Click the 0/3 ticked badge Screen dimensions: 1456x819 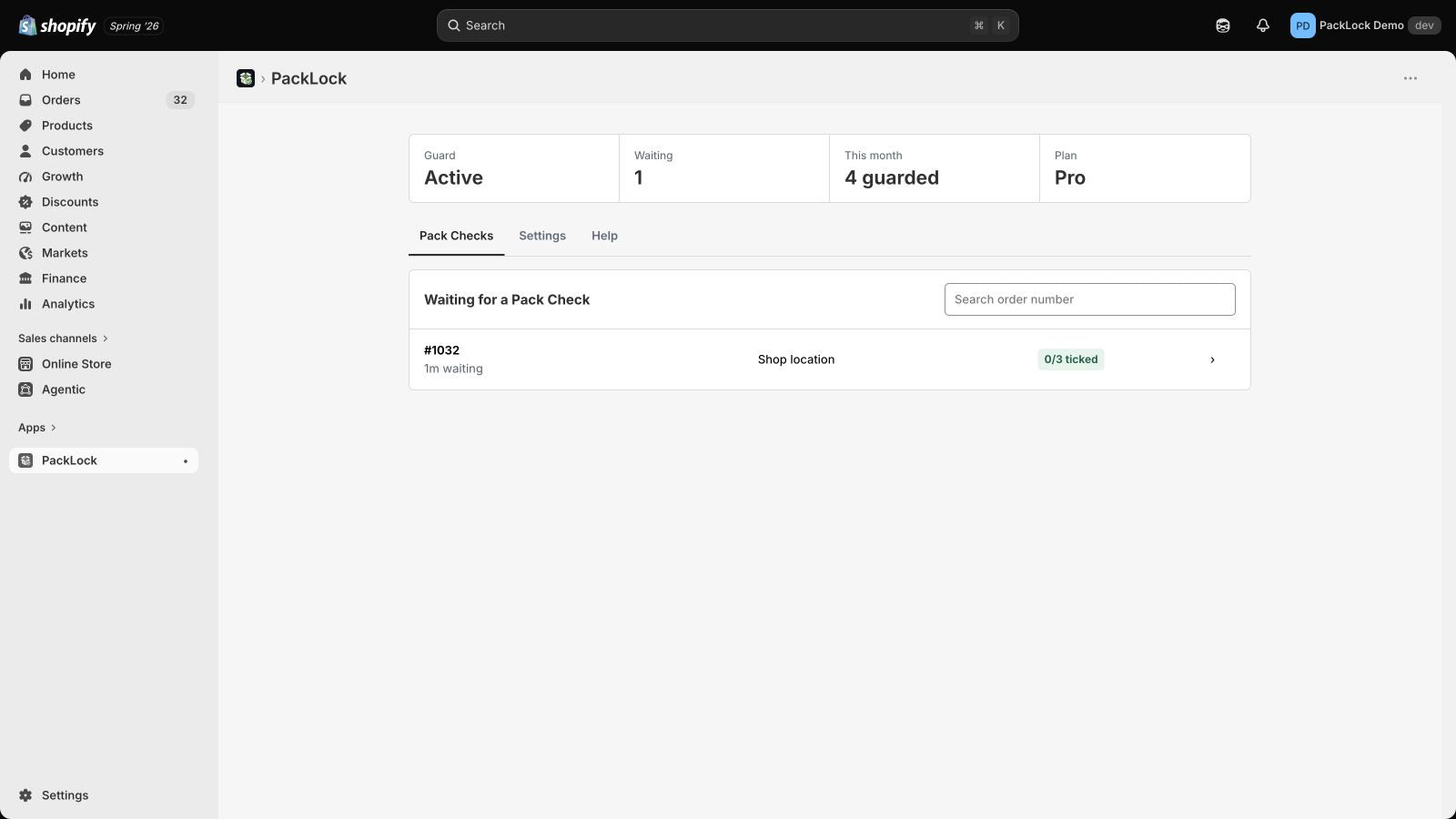coord(1071,359)
